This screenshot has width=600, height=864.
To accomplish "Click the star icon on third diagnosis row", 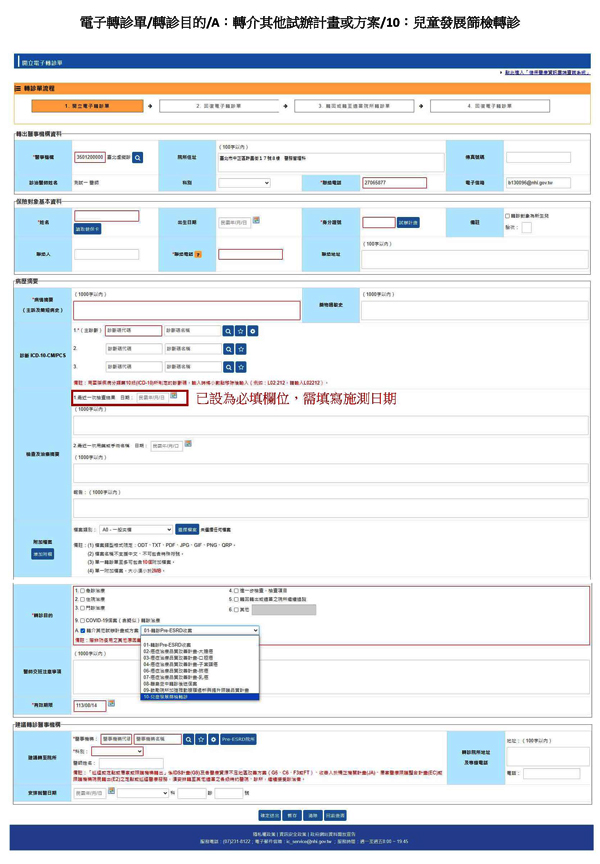I will coord(241,367).
